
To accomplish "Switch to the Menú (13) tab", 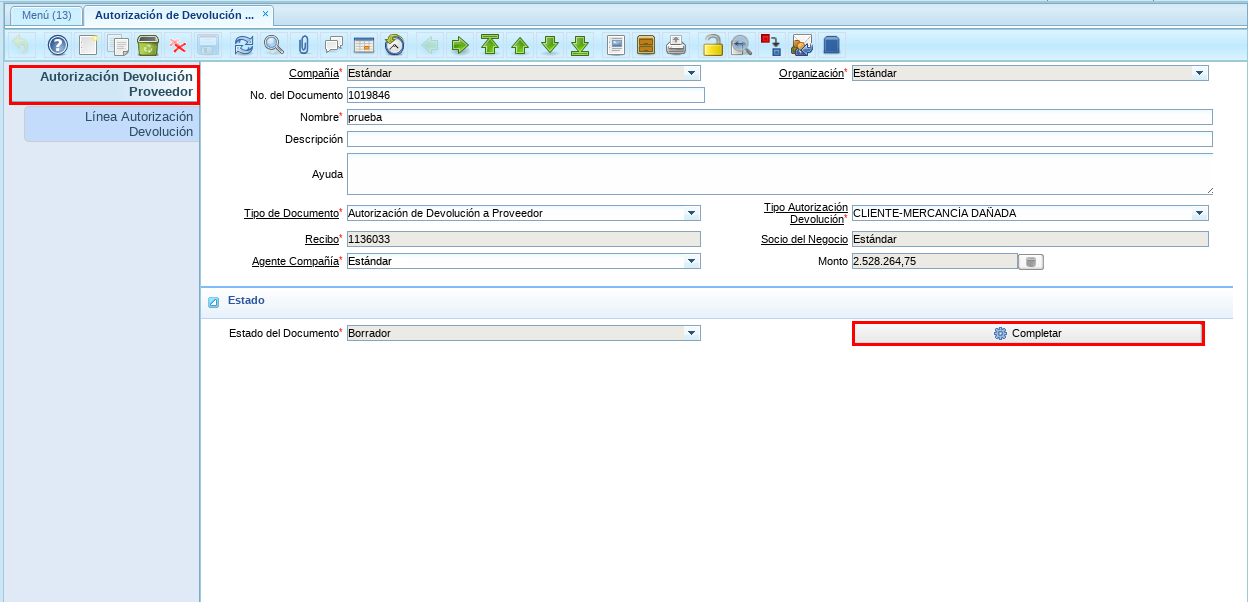I will pyautogui.click(x=46, y=15).
